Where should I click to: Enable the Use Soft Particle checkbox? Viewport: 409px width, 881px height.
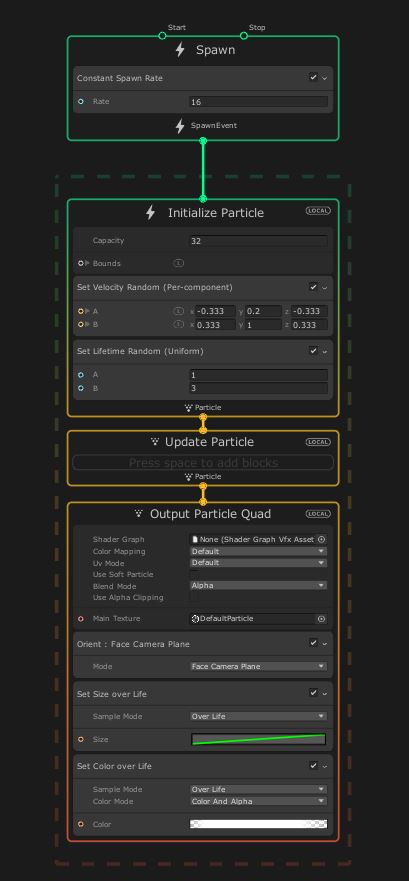[194, 575]
